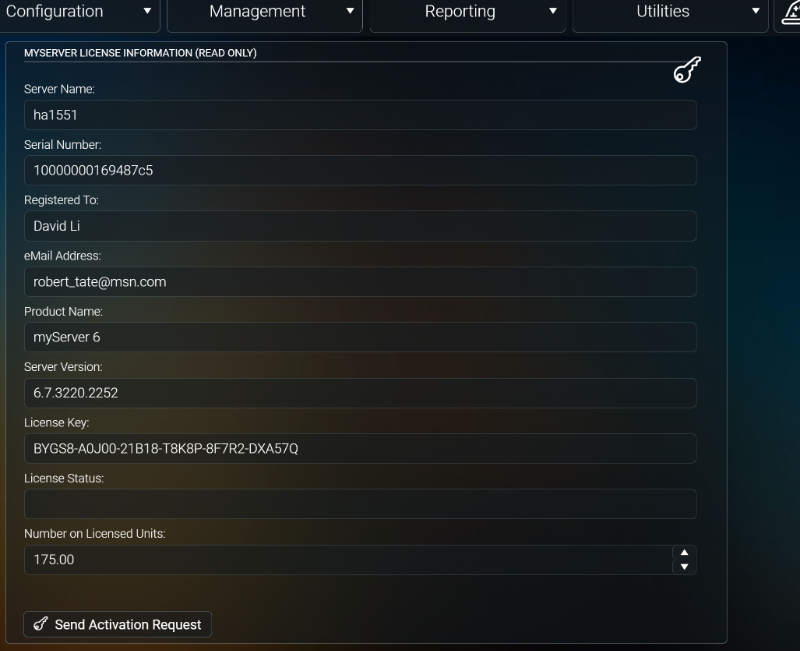This screenshot has height=651, width=800.
Task: Click the Server Name label
Action: (x=59, y=89)
